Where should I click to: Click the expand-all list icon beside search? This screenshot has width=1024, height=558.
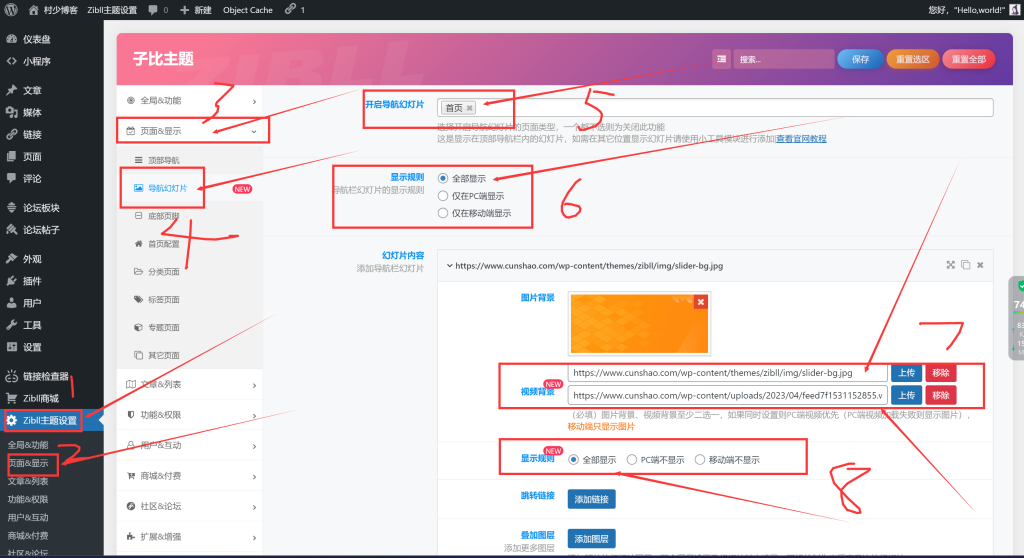722,59
